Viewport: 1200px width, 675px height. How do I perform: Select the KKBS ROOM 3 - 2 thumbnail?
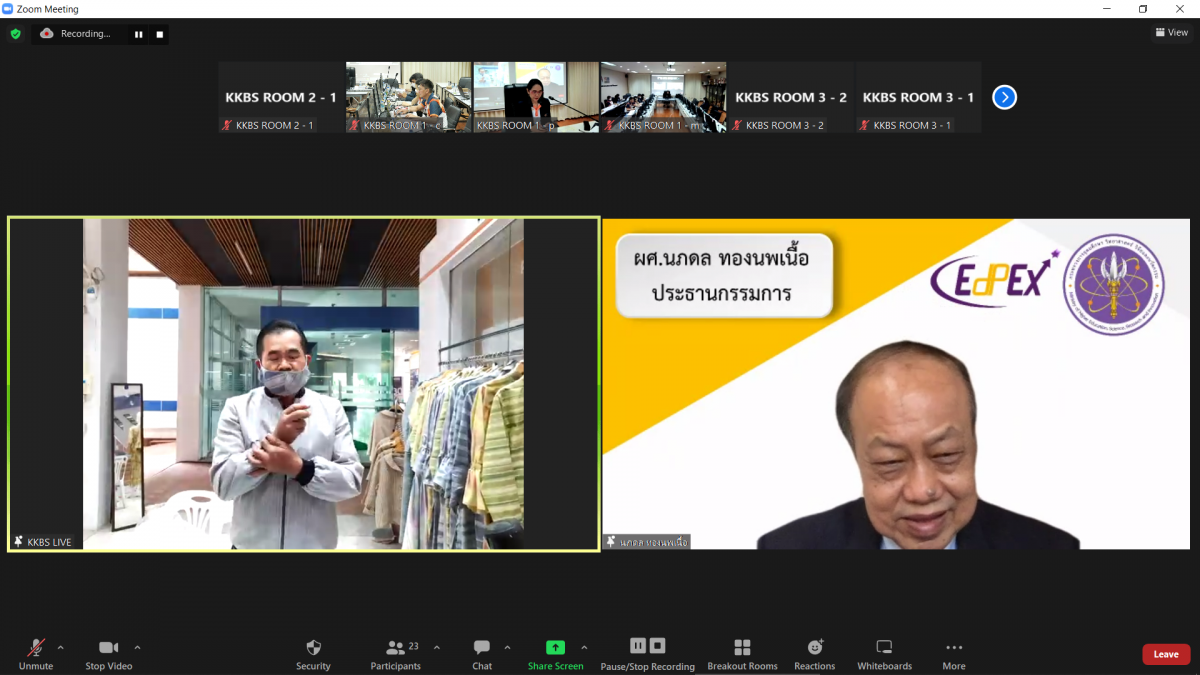(790, 97)
